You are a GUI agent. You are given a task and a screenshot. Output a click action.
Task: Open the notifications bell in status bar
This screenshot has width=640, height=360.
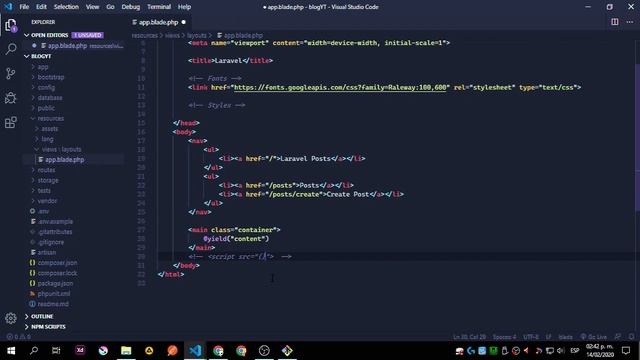pos(631,337)
